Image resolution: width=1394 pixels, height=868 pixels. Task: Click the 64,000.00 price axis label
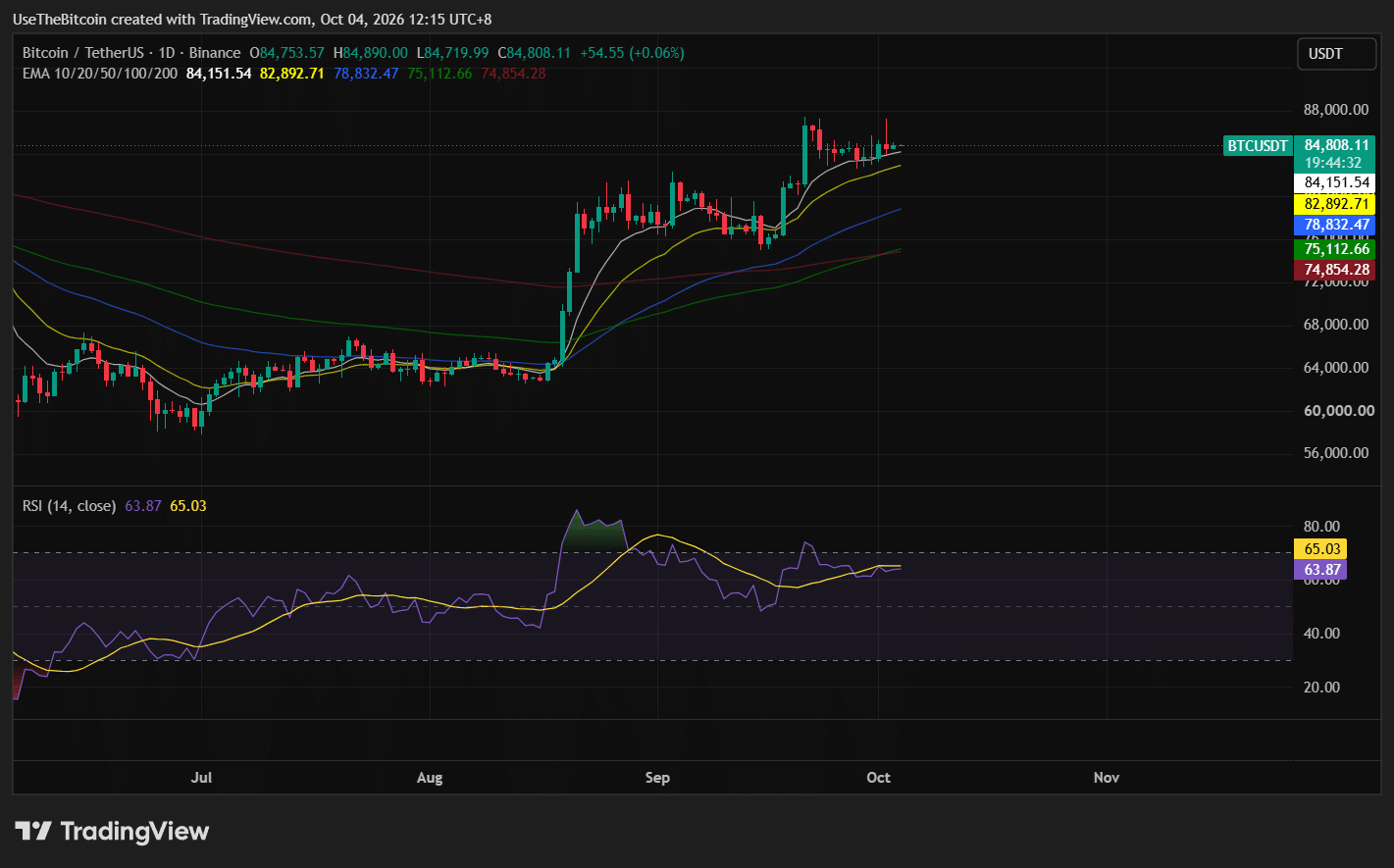tap(1336, 368)
